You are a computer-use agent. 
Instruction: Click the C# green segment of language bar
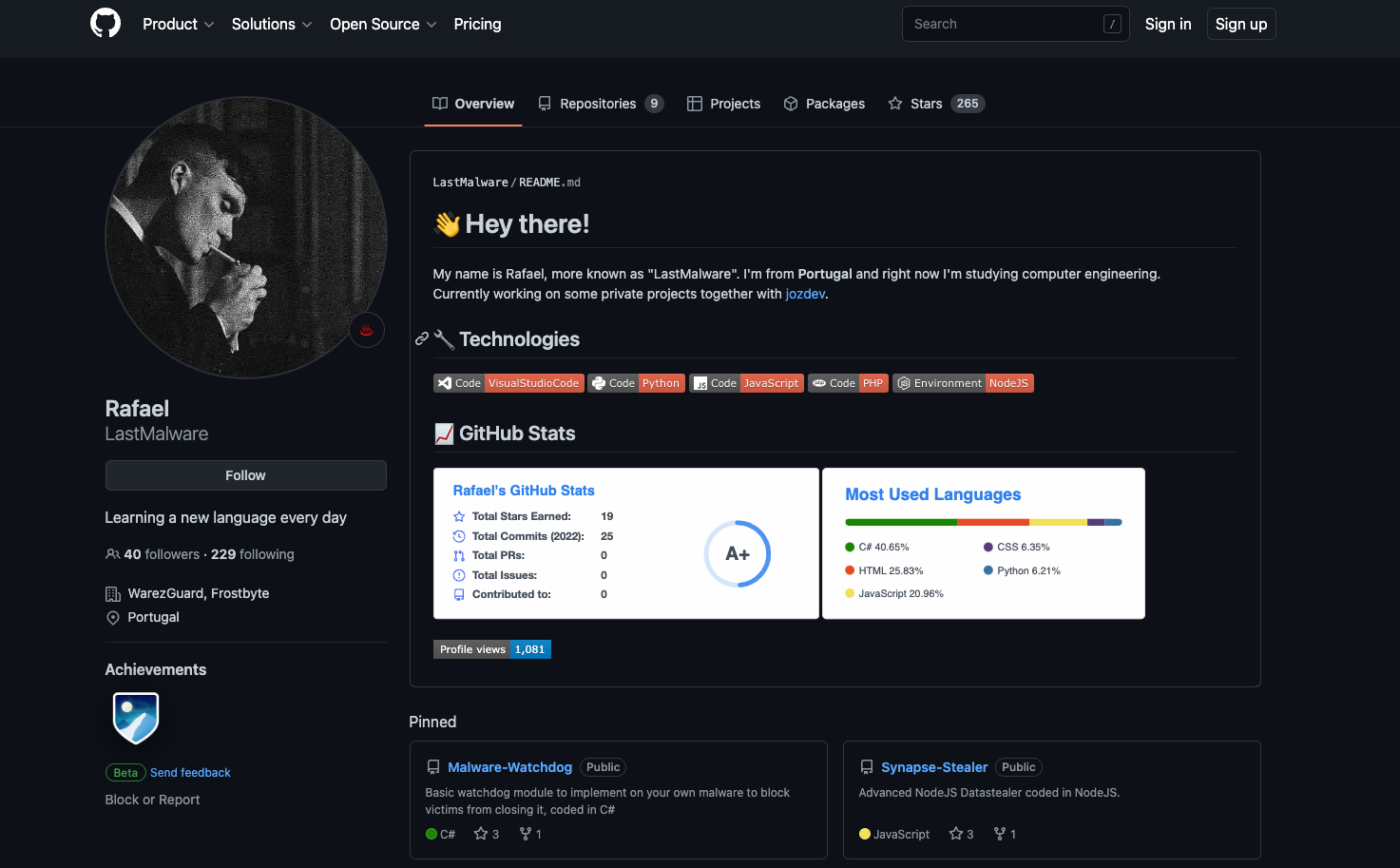[901, 522]
